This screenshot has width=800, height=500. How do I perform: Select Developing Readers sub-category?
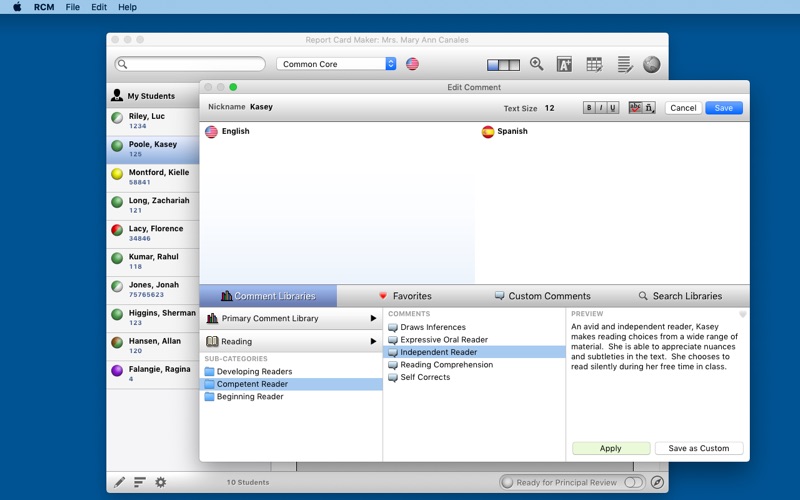coord(291,371)
